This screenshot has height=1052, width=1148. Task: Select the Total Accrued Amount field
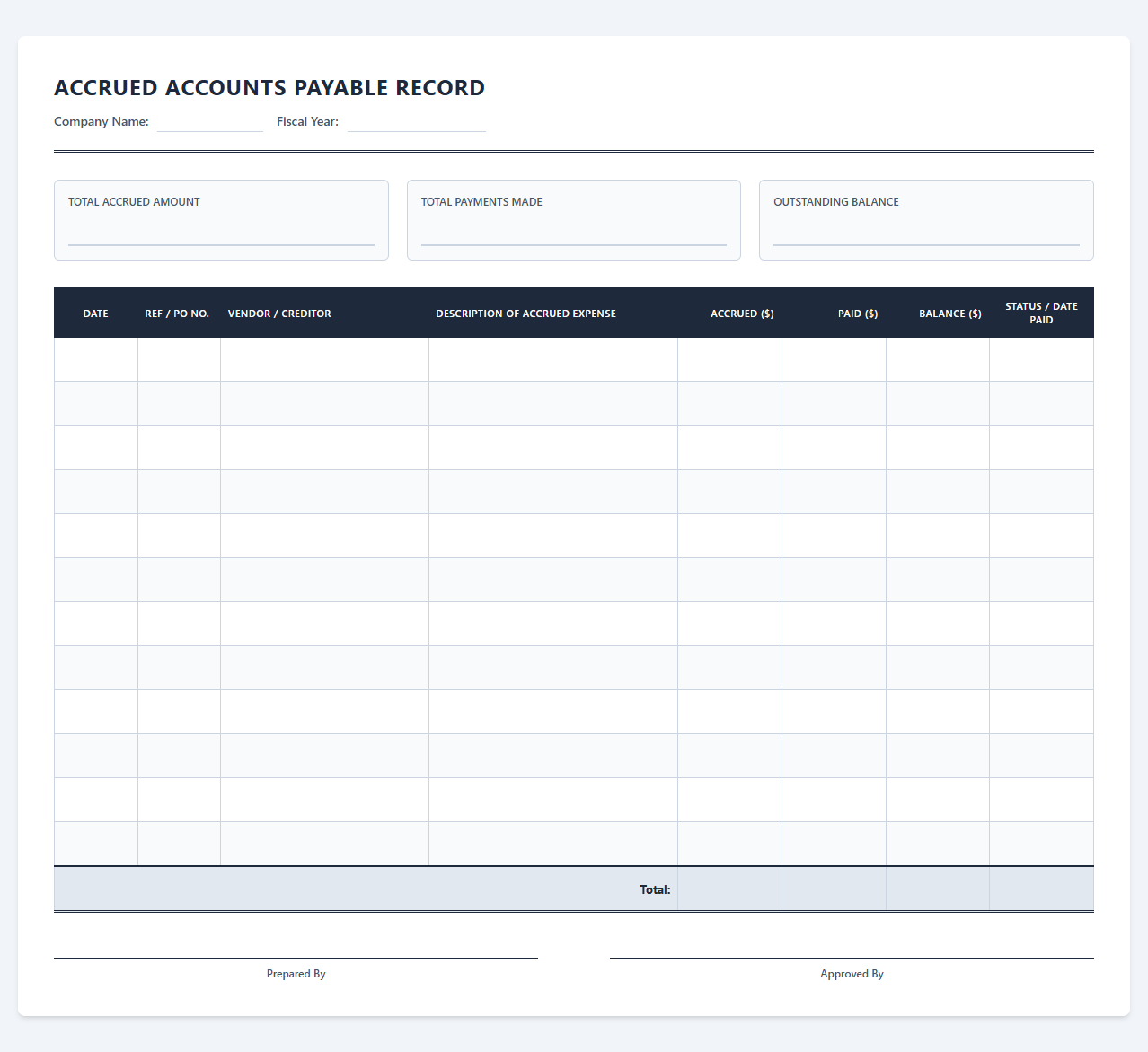[221, 232]
